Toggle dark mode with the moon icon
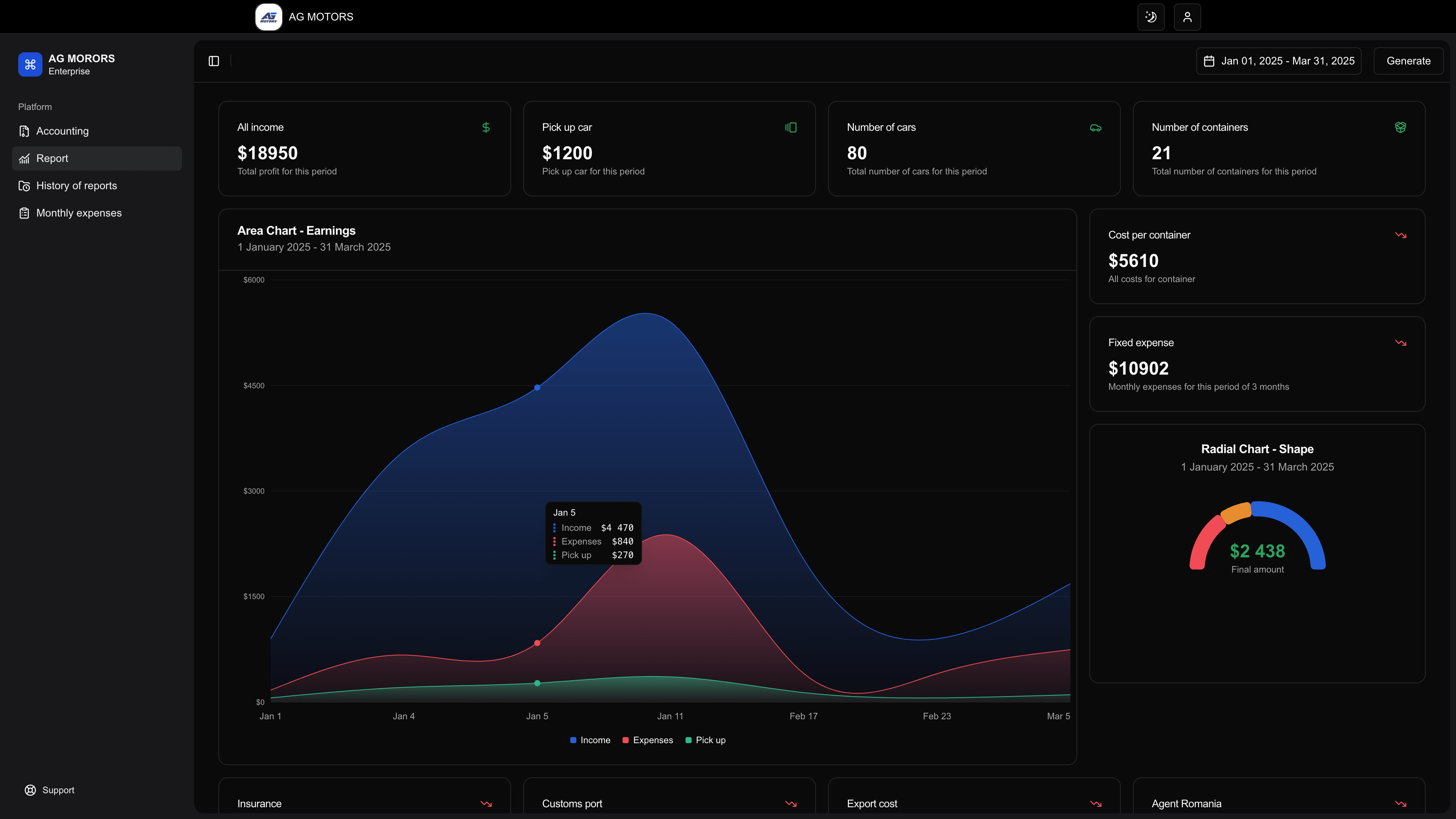Viewport: 1456px width, 819px height. [x=1151, y=16]
